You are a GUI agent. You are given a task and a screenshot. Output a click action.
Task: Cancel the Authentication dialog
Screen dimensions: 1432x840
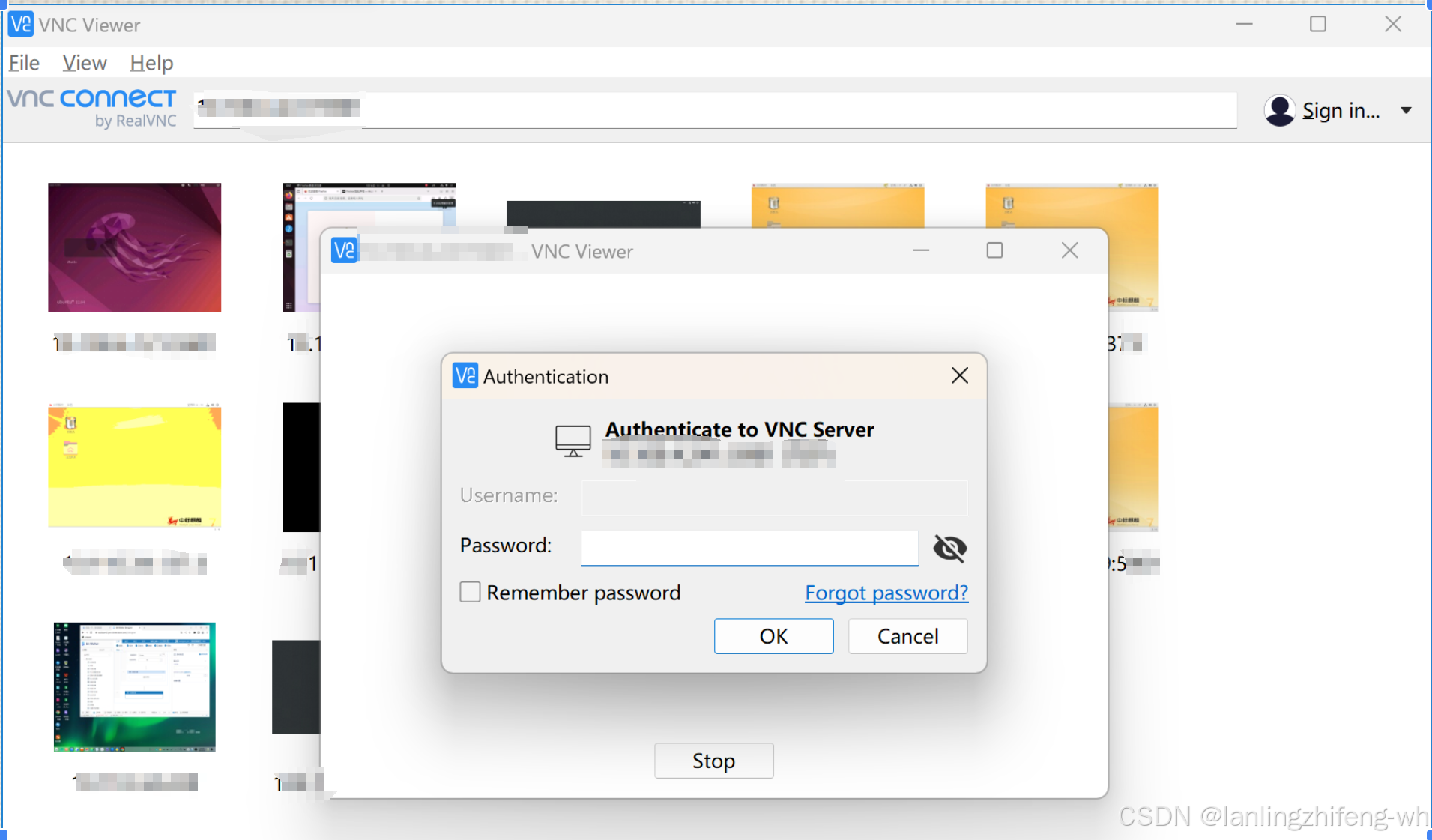pos(907,636)
